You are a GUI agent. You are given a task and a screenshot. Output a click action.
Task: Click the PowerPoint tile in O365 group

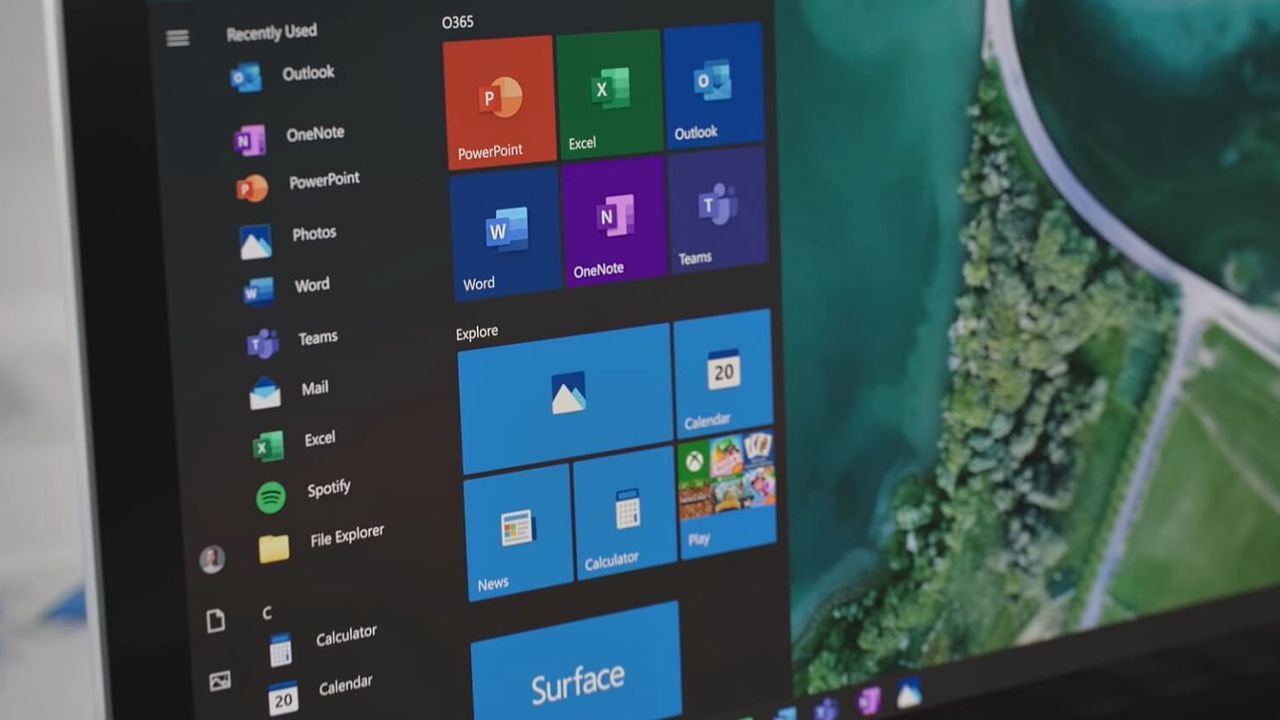click(499, 101)
